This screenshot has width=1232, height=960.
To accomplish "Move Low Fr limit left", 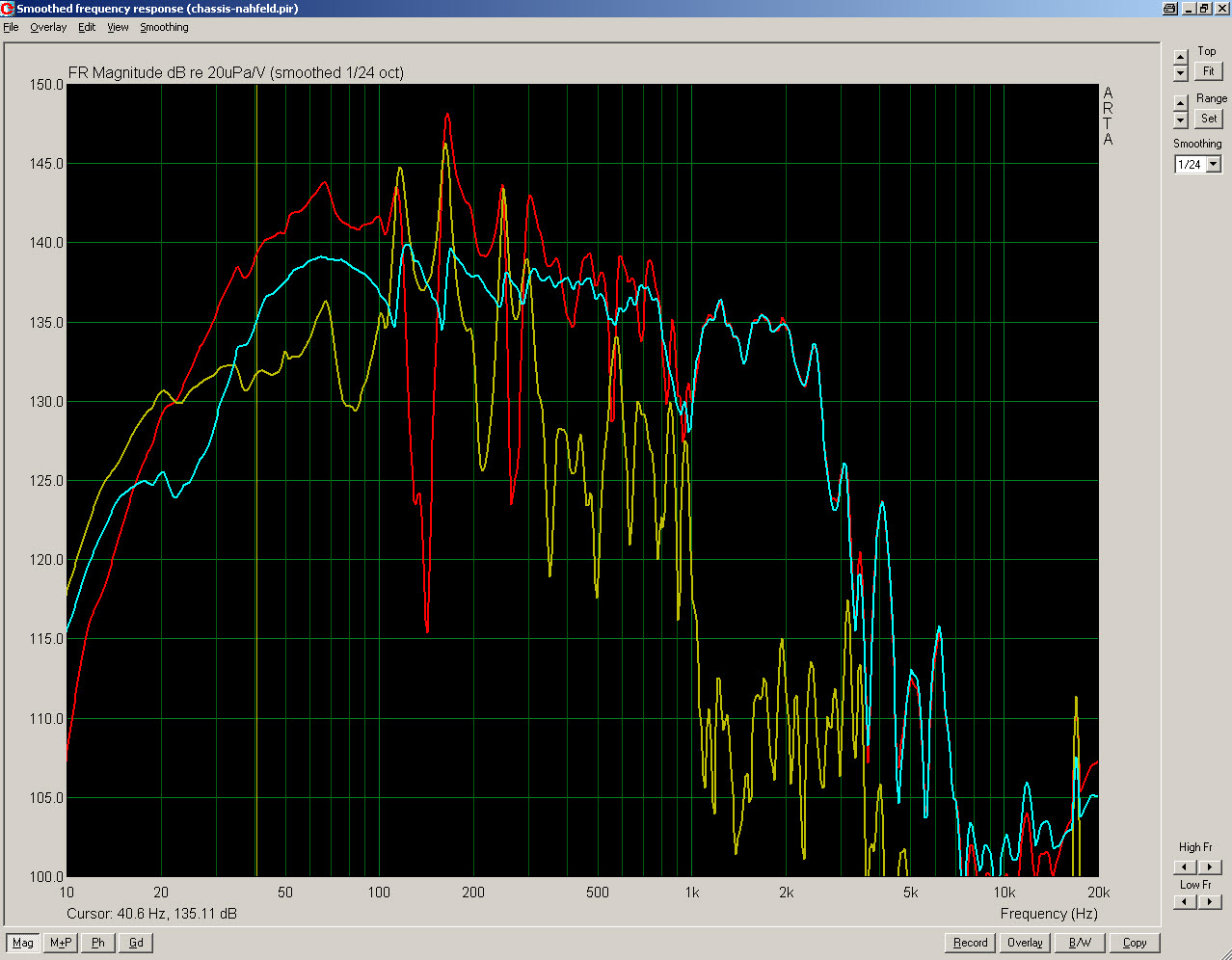I will point(1185,902).
